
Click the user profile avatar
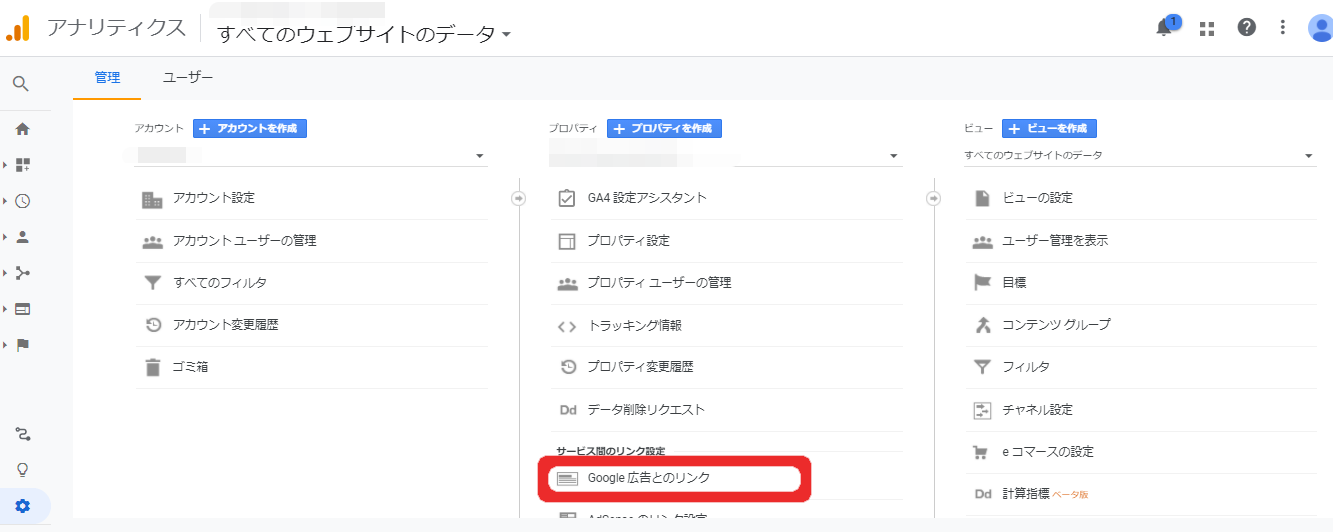(1321, 28)
